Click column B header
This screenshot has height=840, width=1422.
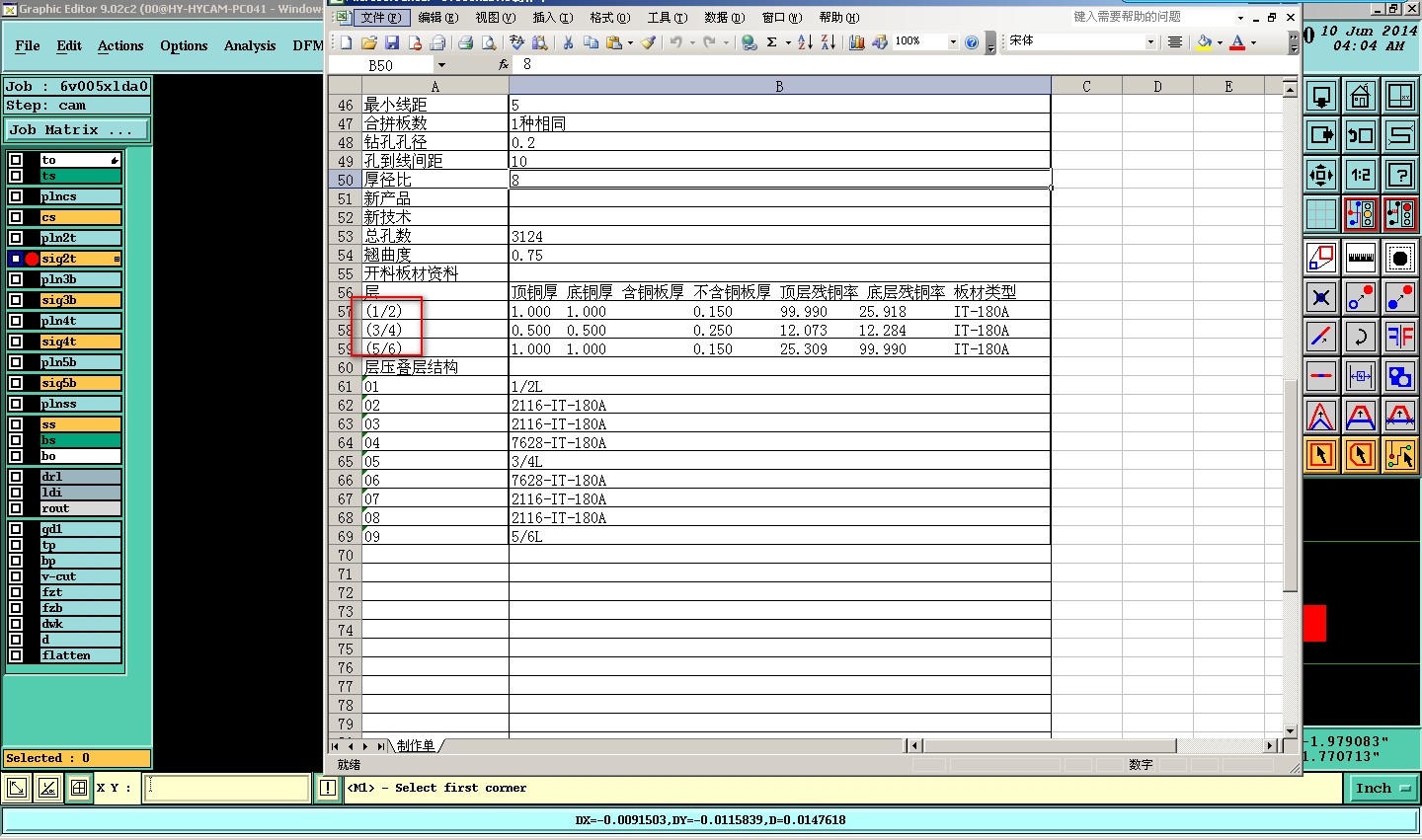tap(779, 87)
